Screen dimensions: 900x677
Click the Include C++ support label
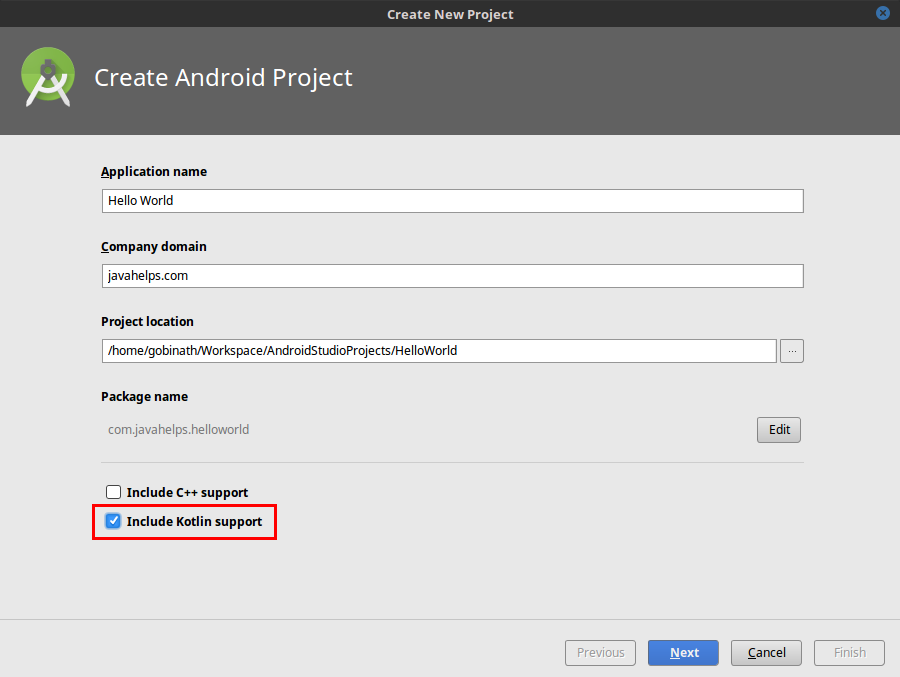click(x=188, y=493)
